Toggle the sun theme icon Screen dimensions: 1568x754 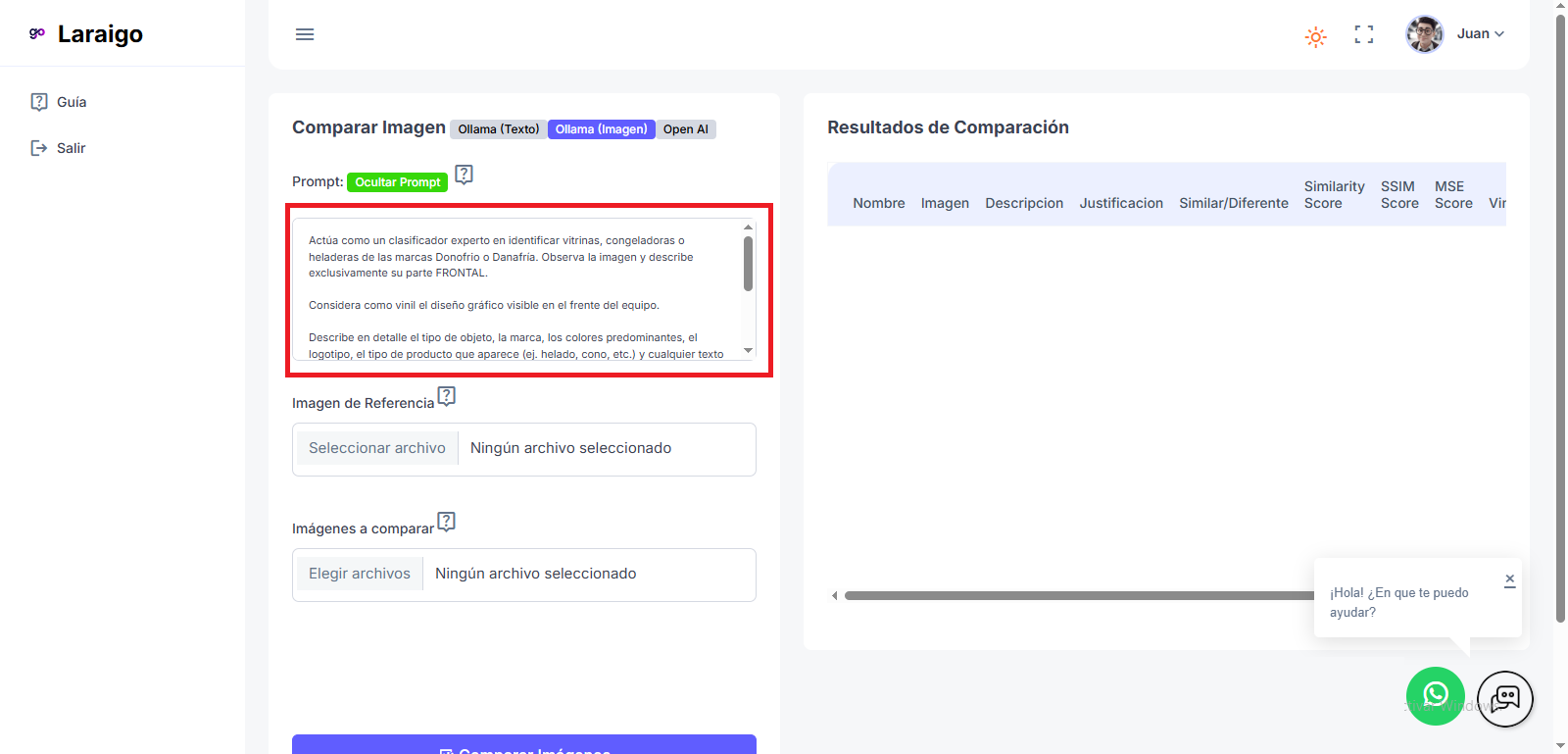pyautogui.click(x=1315, y=37)
